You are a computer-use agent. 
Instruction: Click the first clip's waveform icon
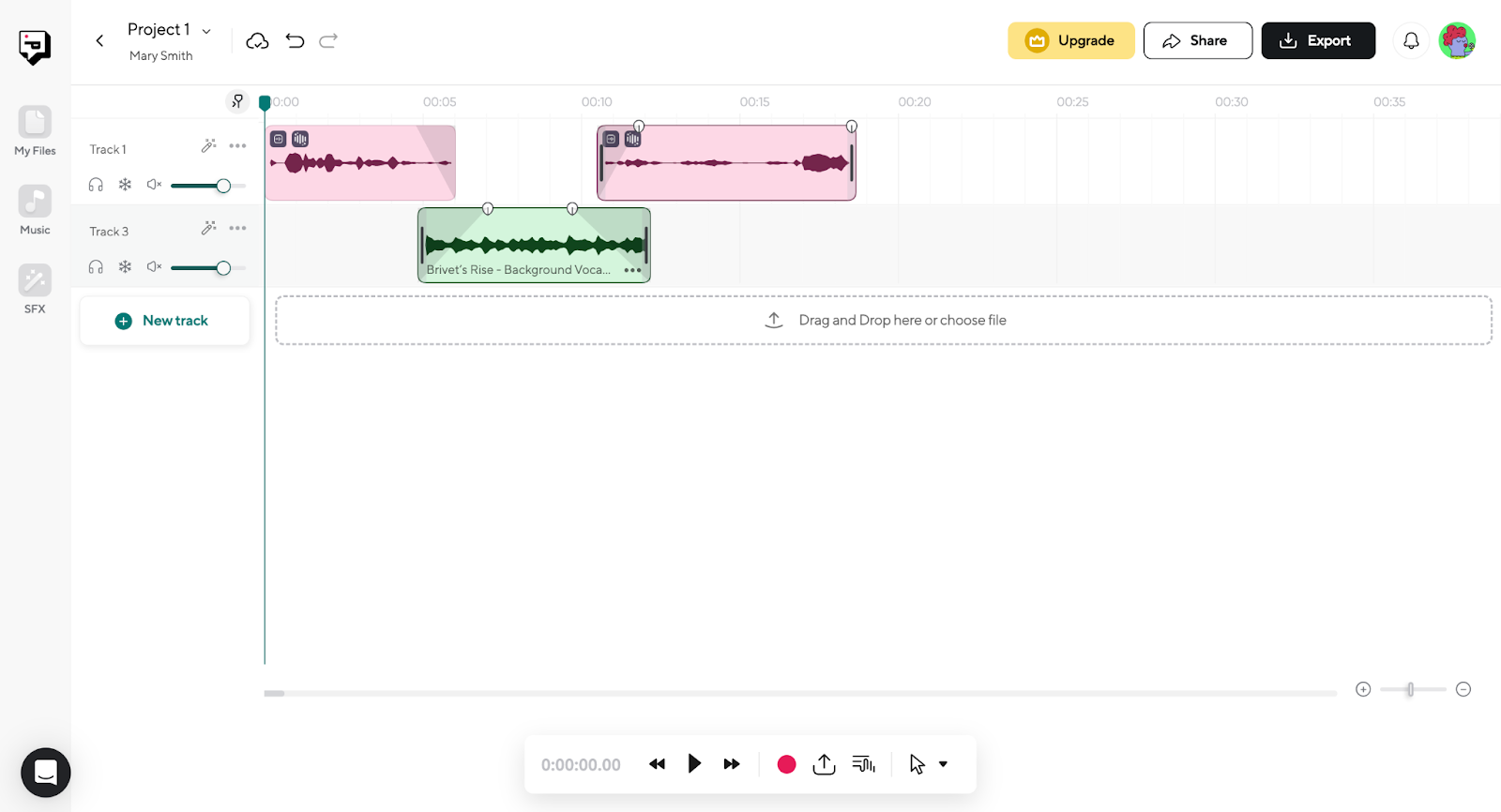[x=300, y=139]
